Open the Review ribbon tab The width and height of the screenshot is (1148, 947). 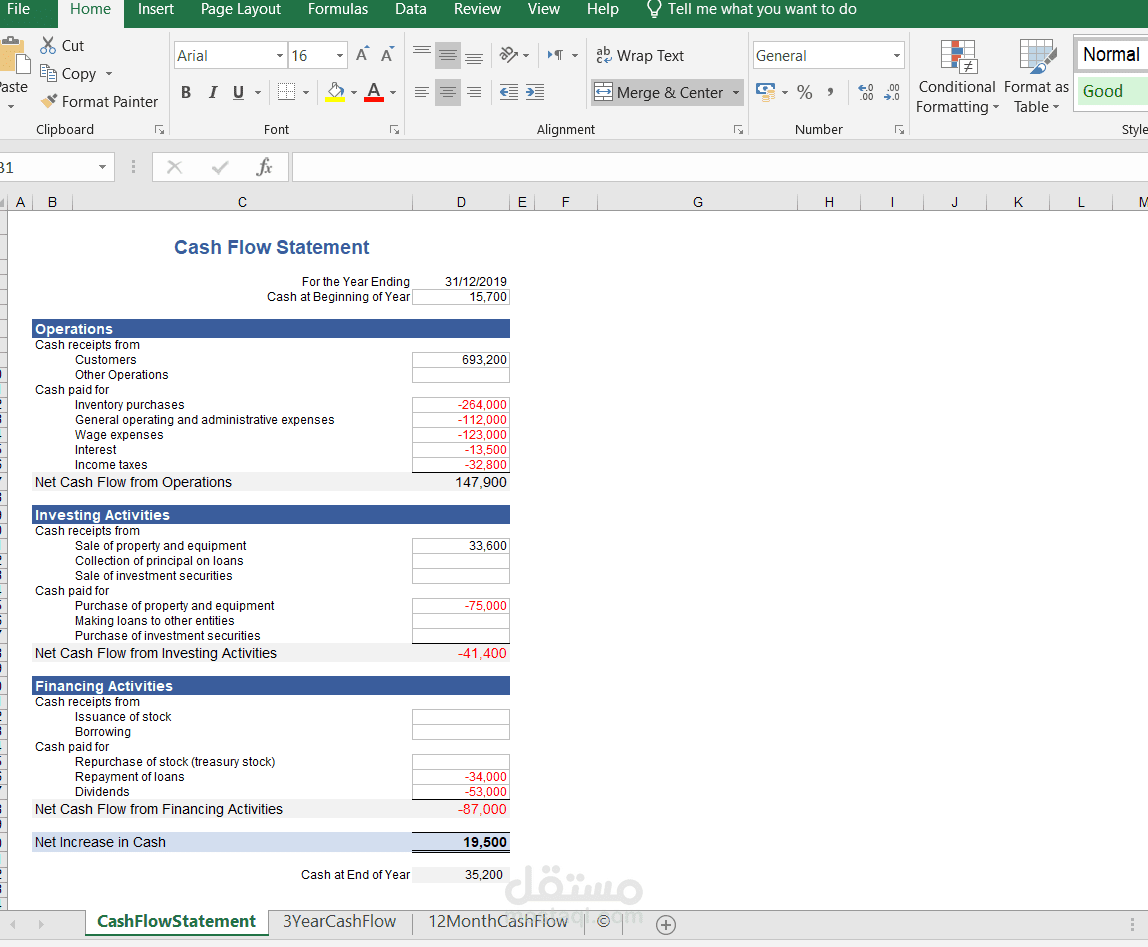[x=477, y=10]
